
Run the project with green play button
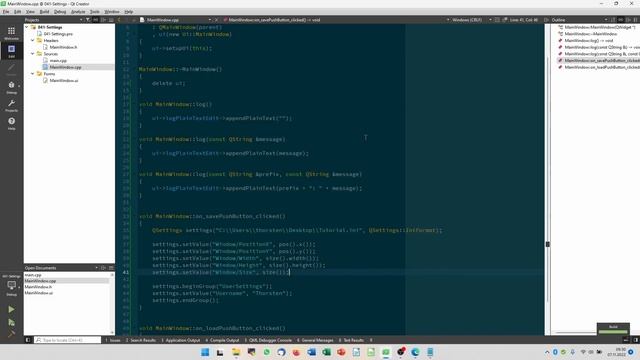(11, 309)
